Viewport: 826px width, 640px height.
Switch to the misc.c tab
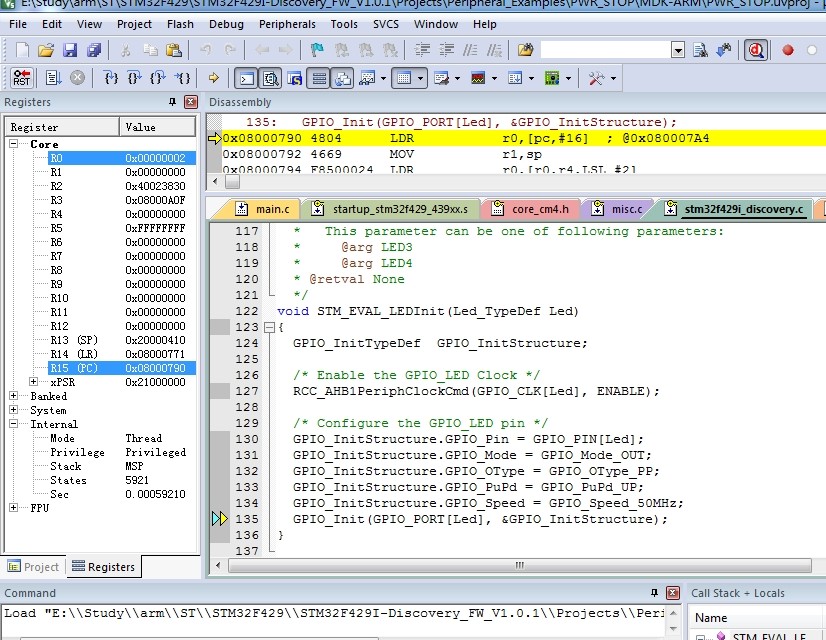[x=618, y=209]
